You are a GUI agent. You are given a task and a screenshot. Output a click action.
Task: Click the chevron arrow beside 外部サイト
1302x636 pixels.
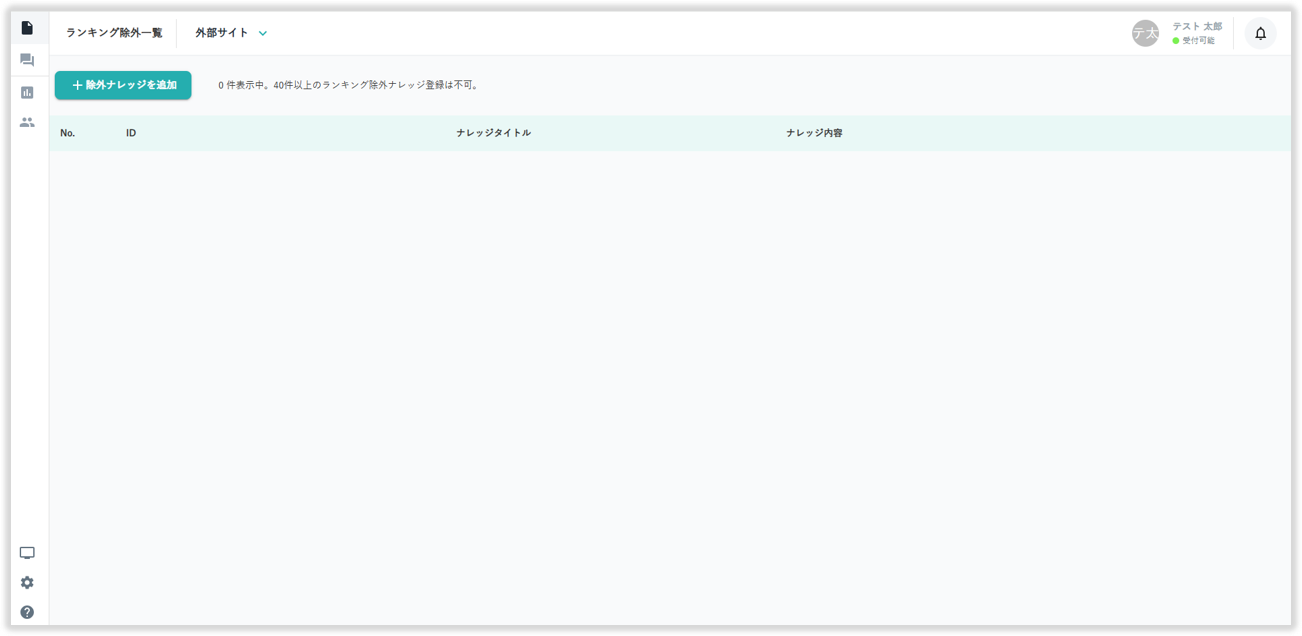[x=263, y=33]
